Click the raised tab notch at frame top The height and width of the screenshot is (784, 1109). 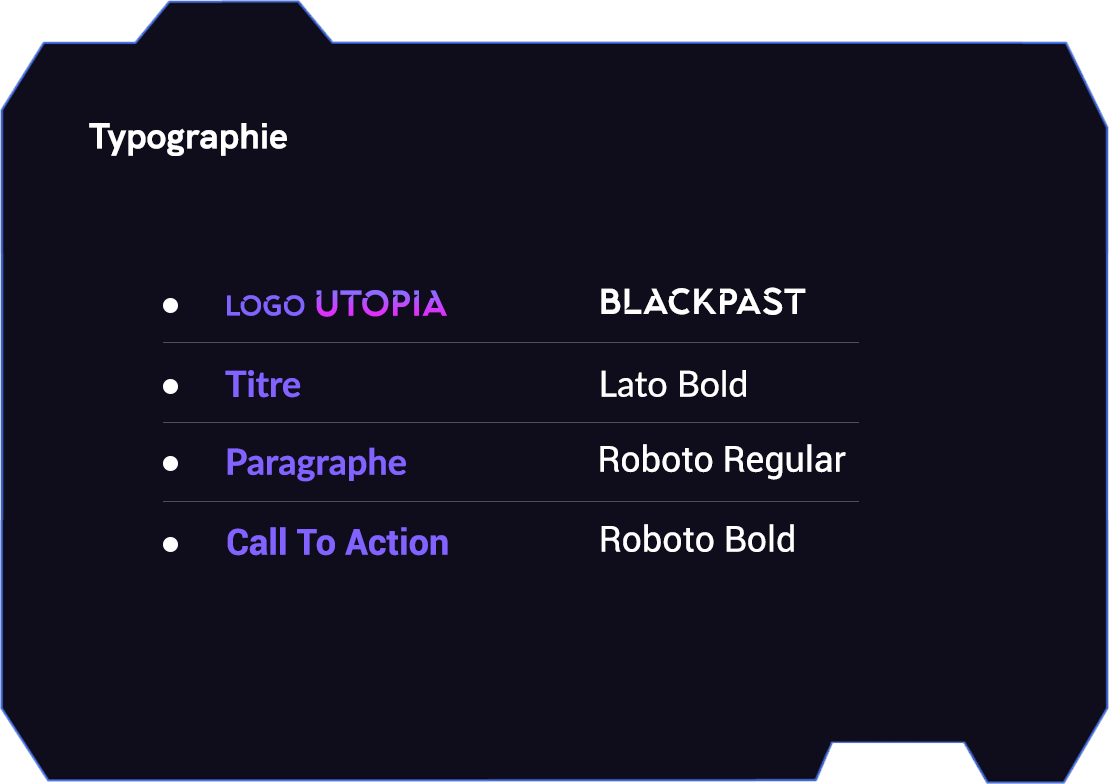[233, 22]
